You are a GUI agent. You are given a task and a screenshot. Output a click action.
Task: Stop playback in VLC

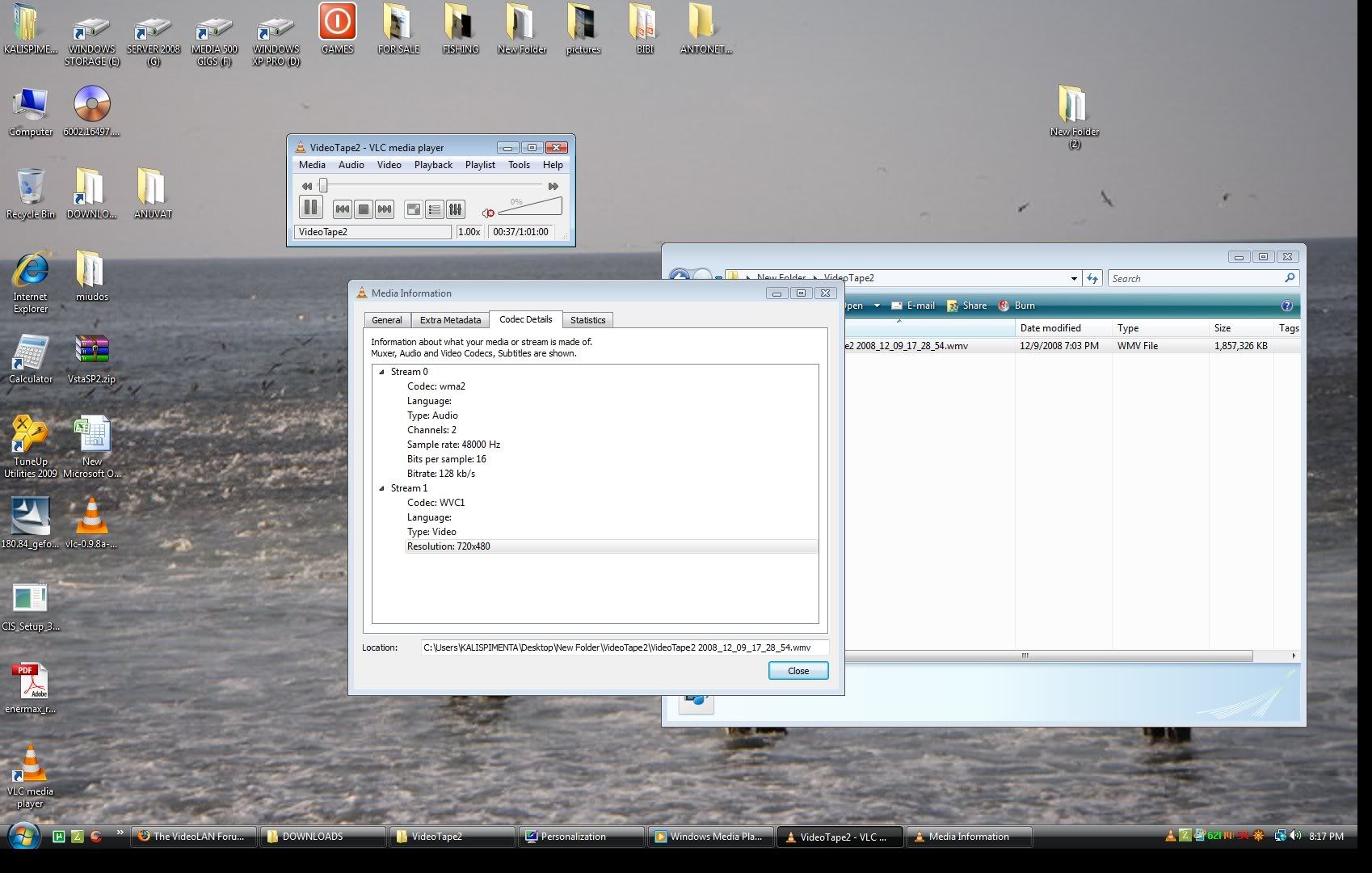coord(364,209)
